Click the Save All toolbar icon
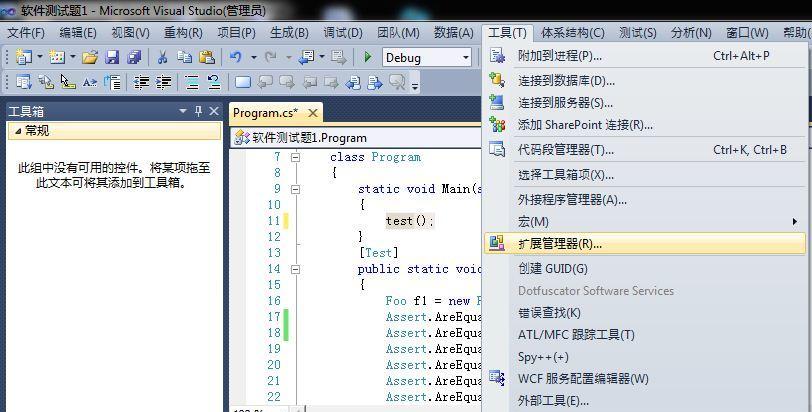 point(134,57)
